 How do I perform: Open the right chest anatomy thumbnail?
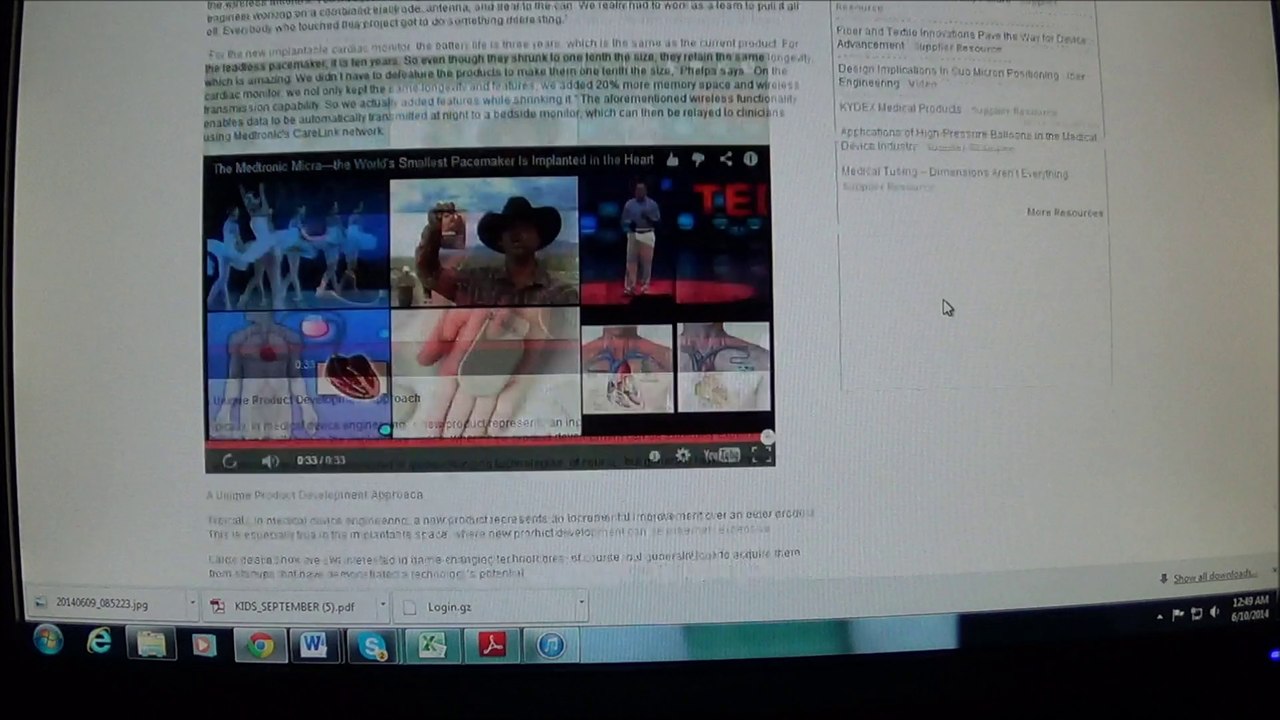(723, 366)
